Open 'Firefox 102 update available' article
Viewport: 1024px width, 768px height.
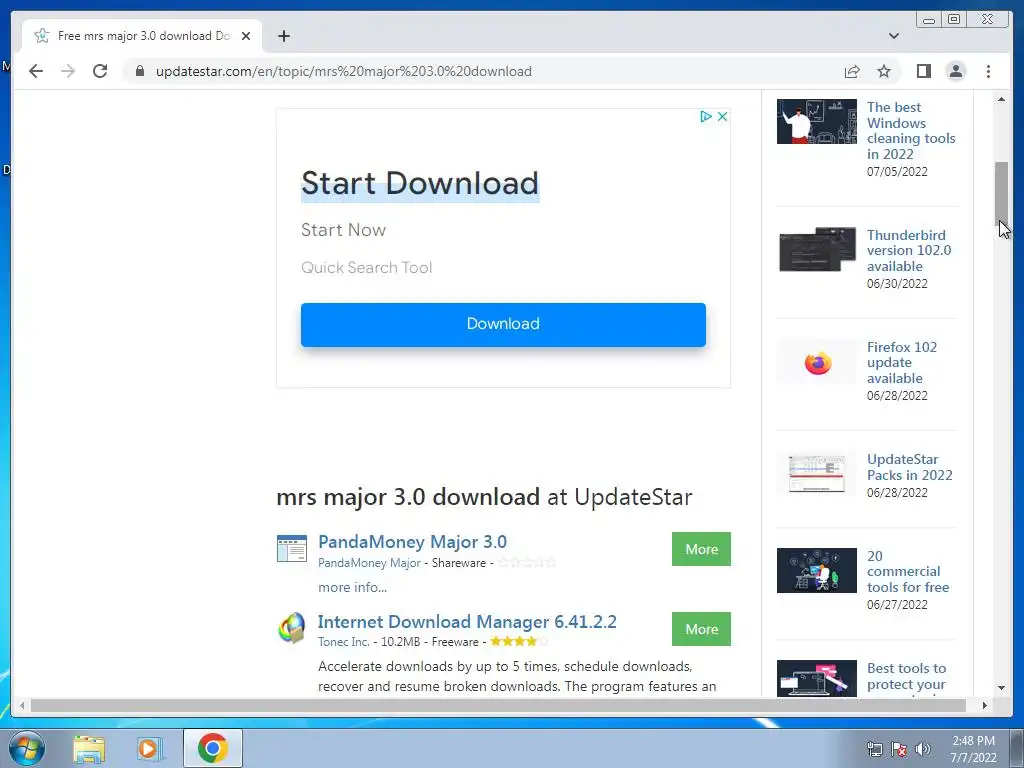point(901,363)
